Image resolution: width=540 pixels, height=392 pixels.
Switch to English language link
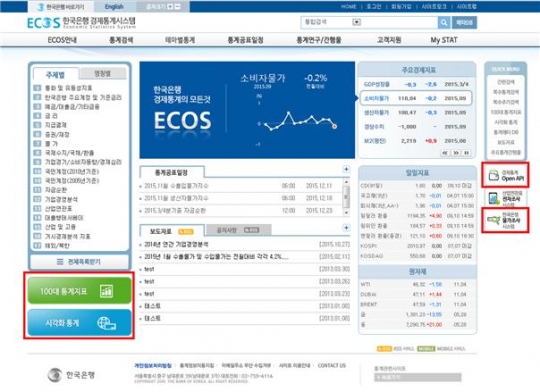tap(114, 7)
